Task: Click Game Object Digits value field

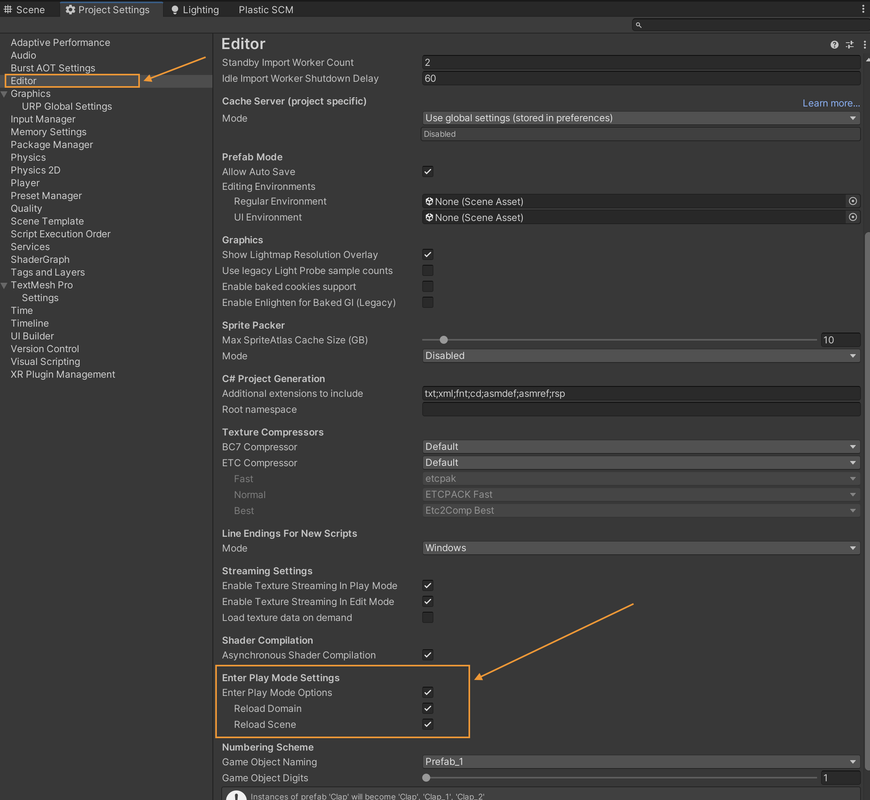Action: point(841,778)
